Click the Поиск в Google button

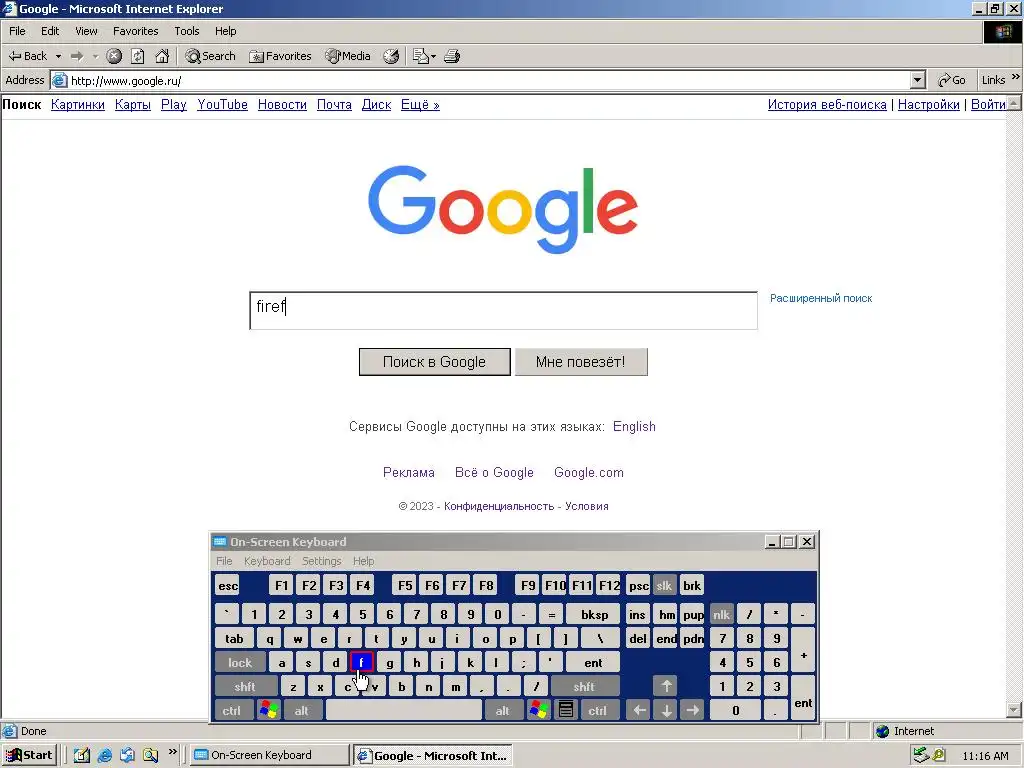coord(434,362)
